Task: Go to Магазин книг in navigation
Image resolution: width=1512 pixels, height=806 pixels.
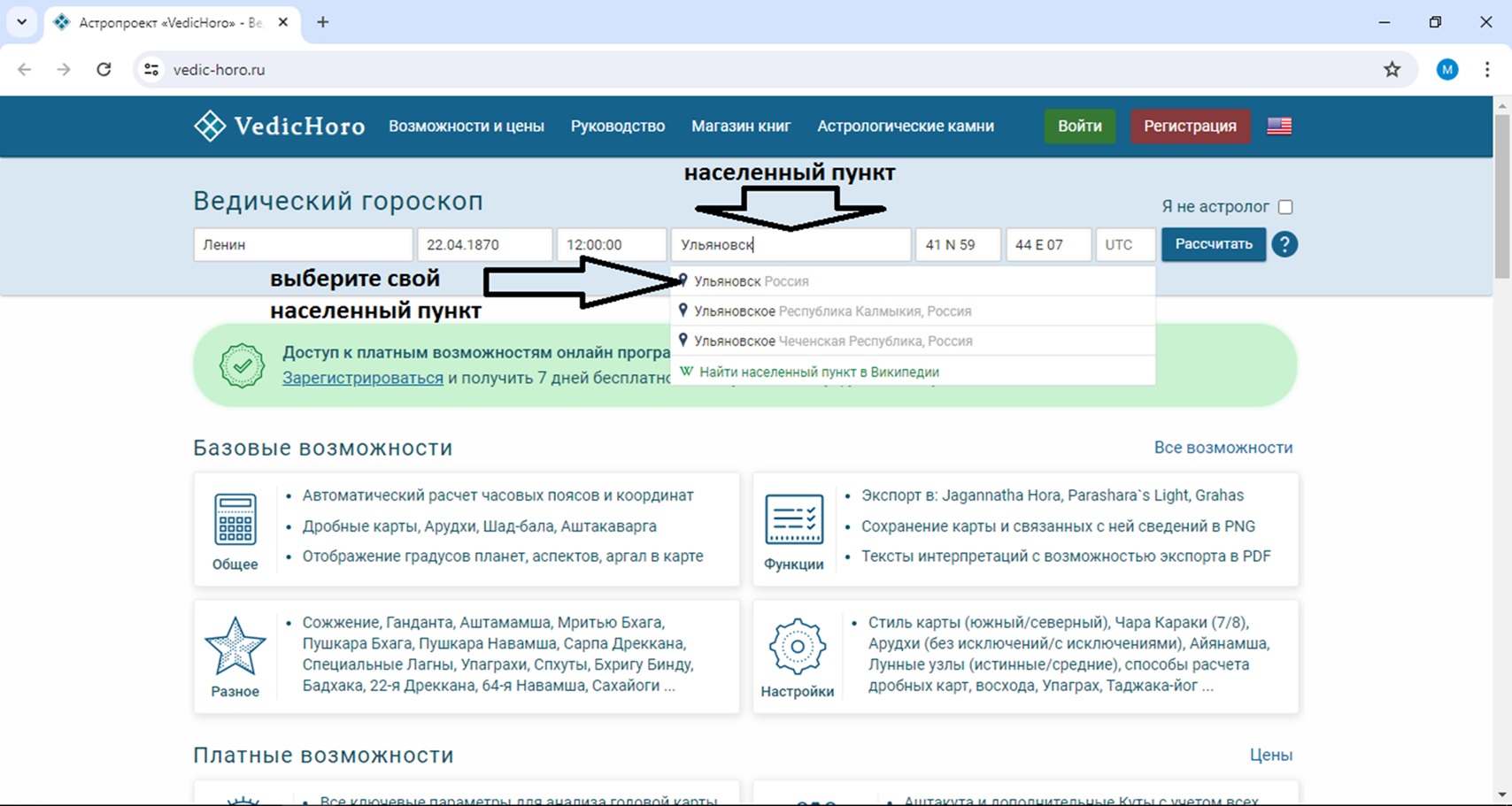Action: [741, 127]
